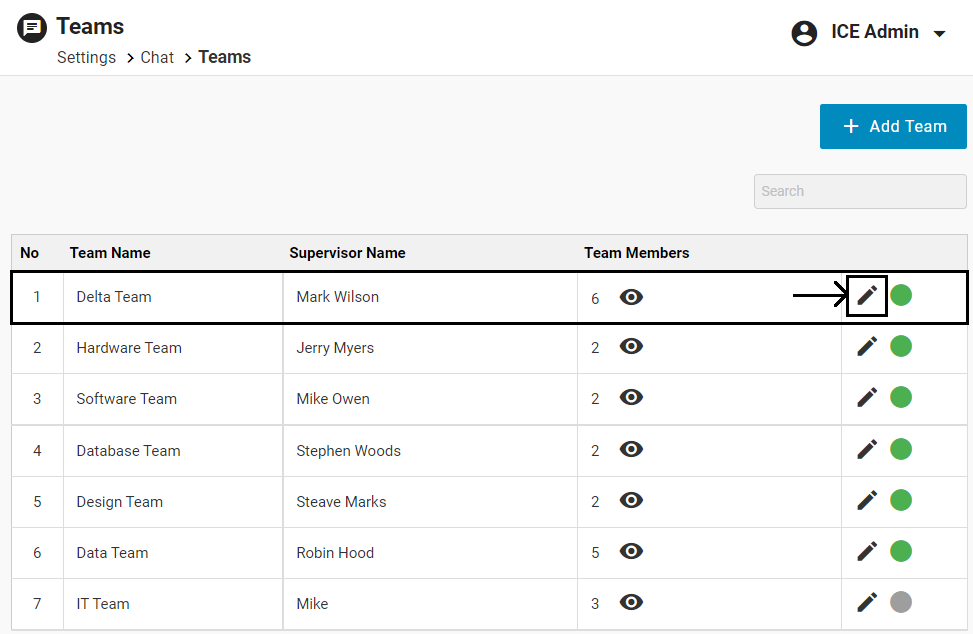Navigate to Chat in the breadcrumb
Viewport: 973px width, 634px height.
(157, 57)
